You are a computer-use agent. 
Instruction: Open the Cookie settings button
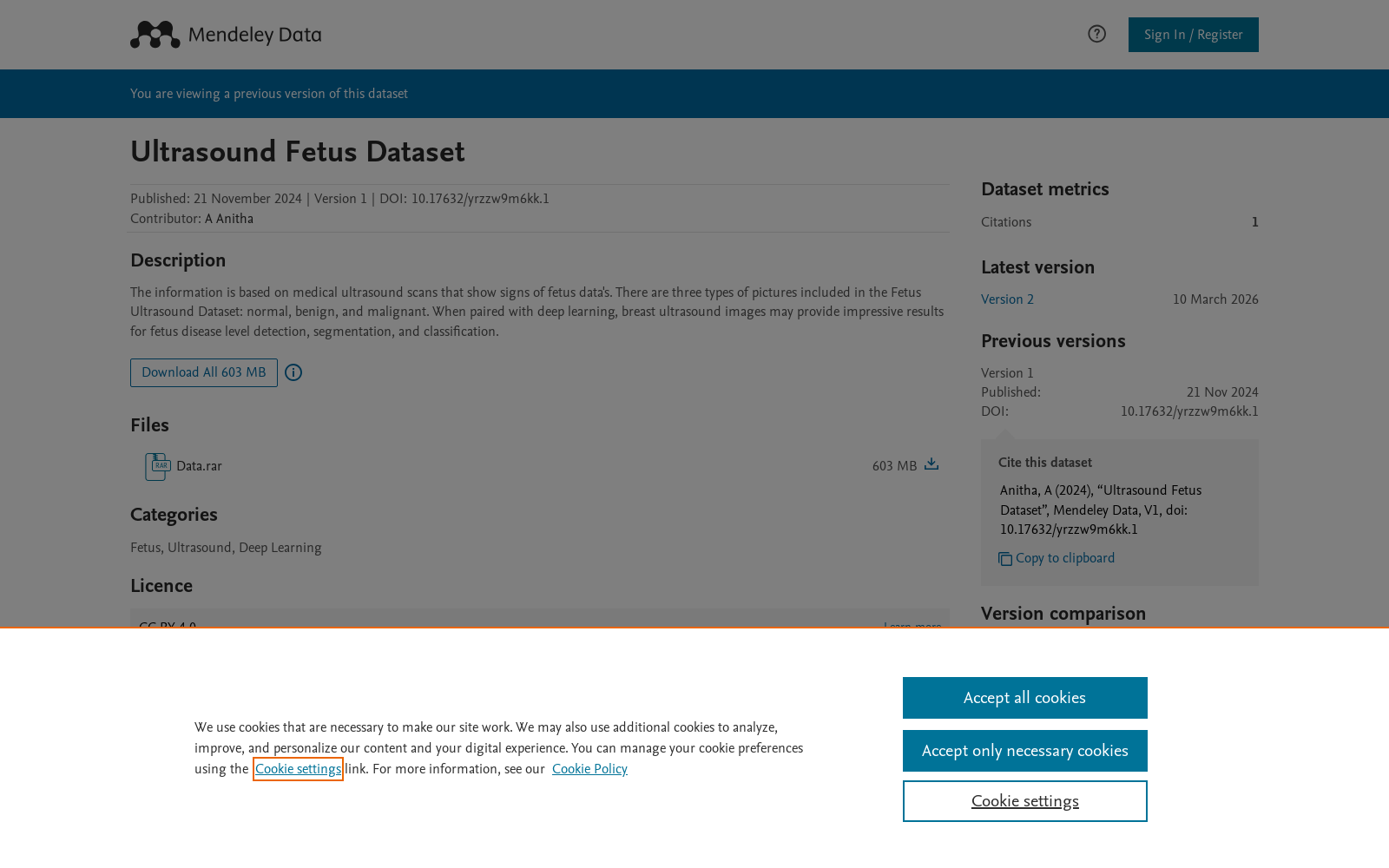pyautogui.click(x=1025, y=801)
